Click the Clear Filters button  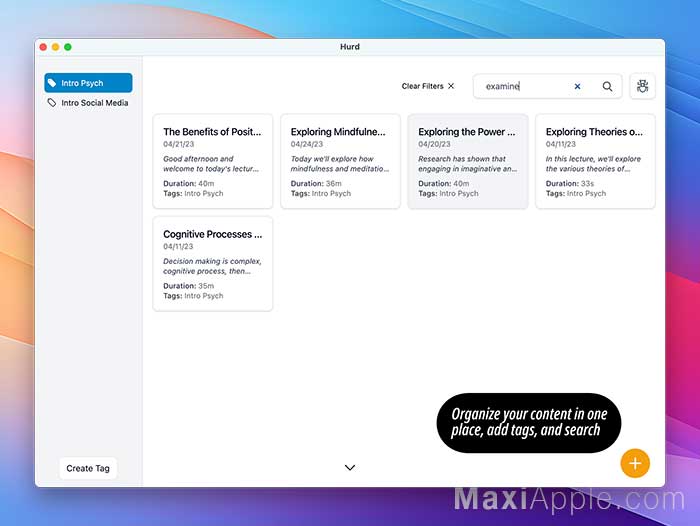click(x=428, y=86)
